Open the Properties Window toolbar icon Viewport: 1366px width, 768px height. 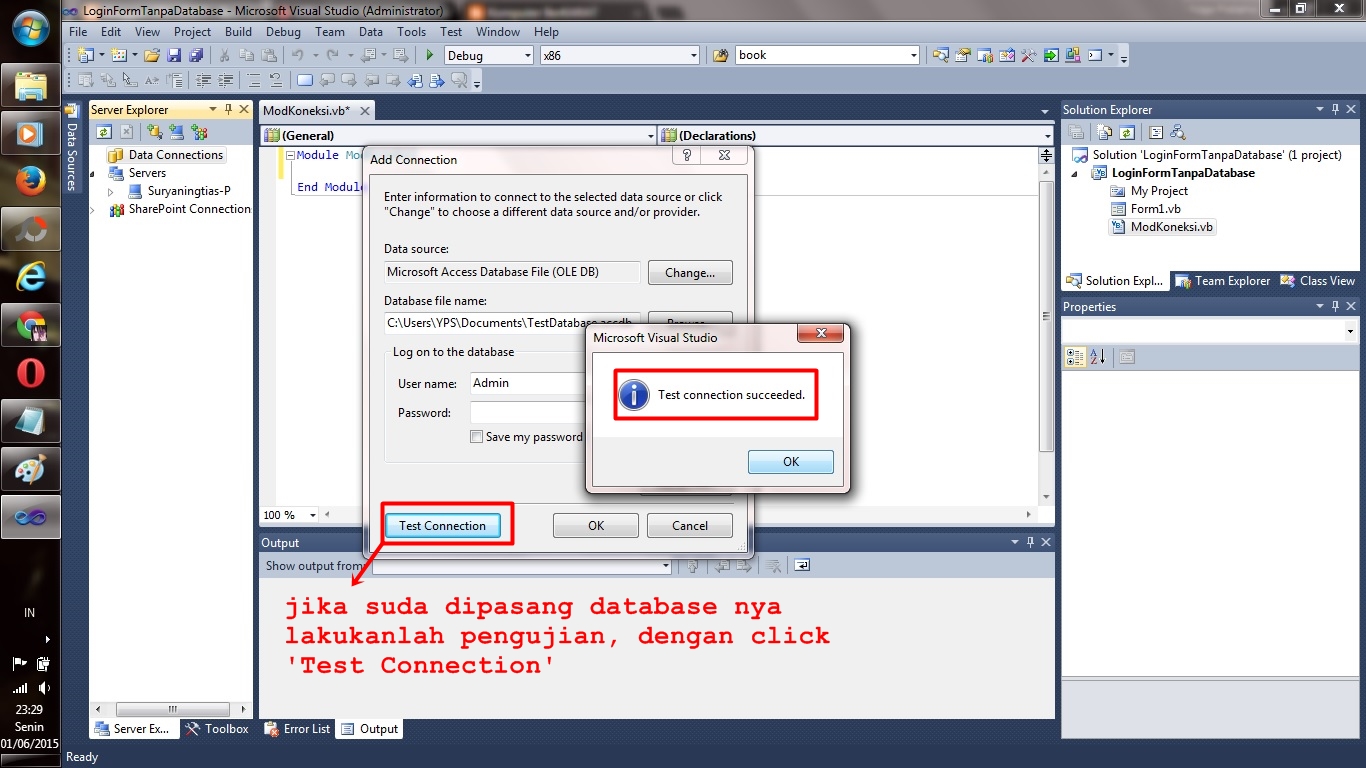(x=963, y=56)
